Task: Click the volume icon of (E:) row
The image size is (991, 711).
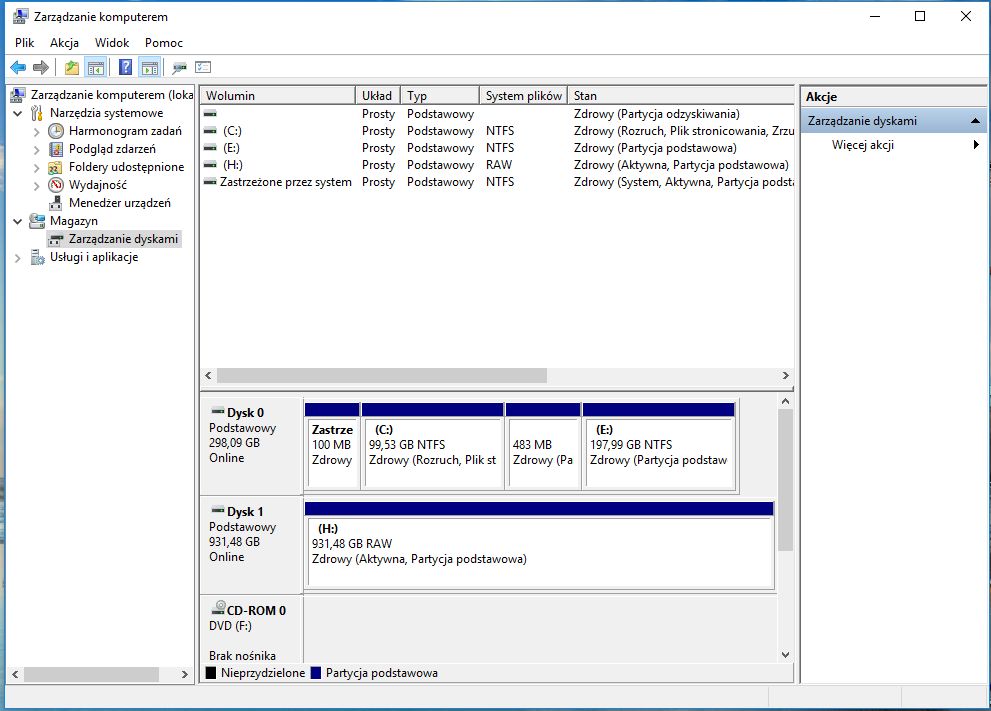Action: 210,148
